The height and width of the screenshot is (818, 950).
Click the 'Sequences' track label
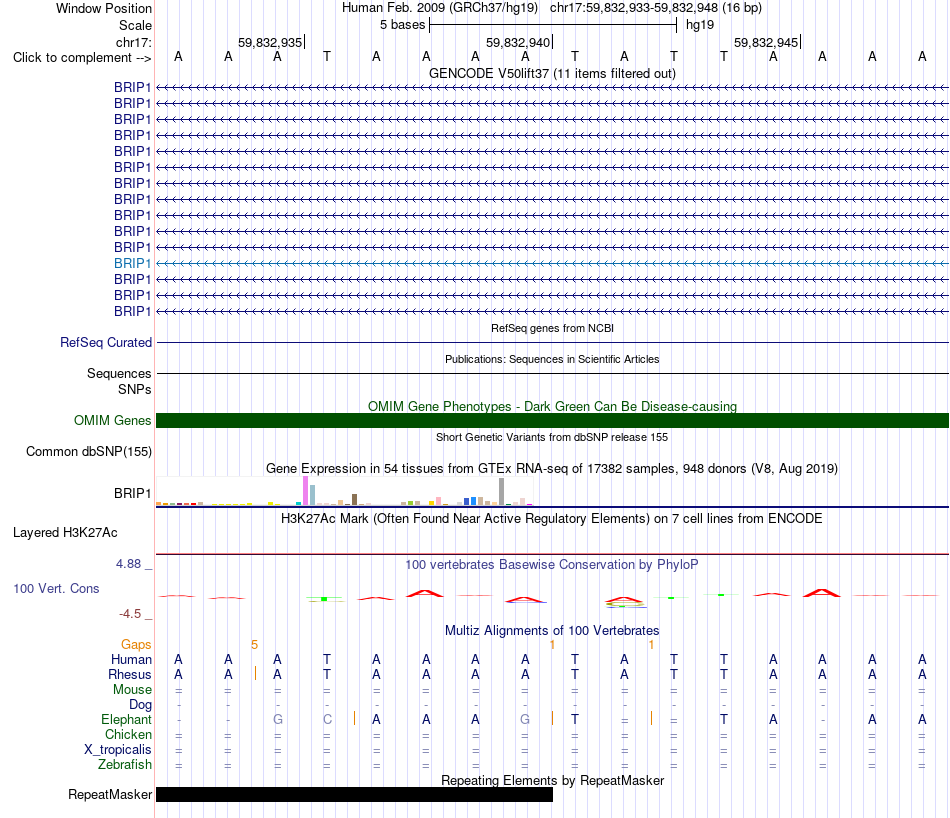pyautogui.click(x=119, y=373)
